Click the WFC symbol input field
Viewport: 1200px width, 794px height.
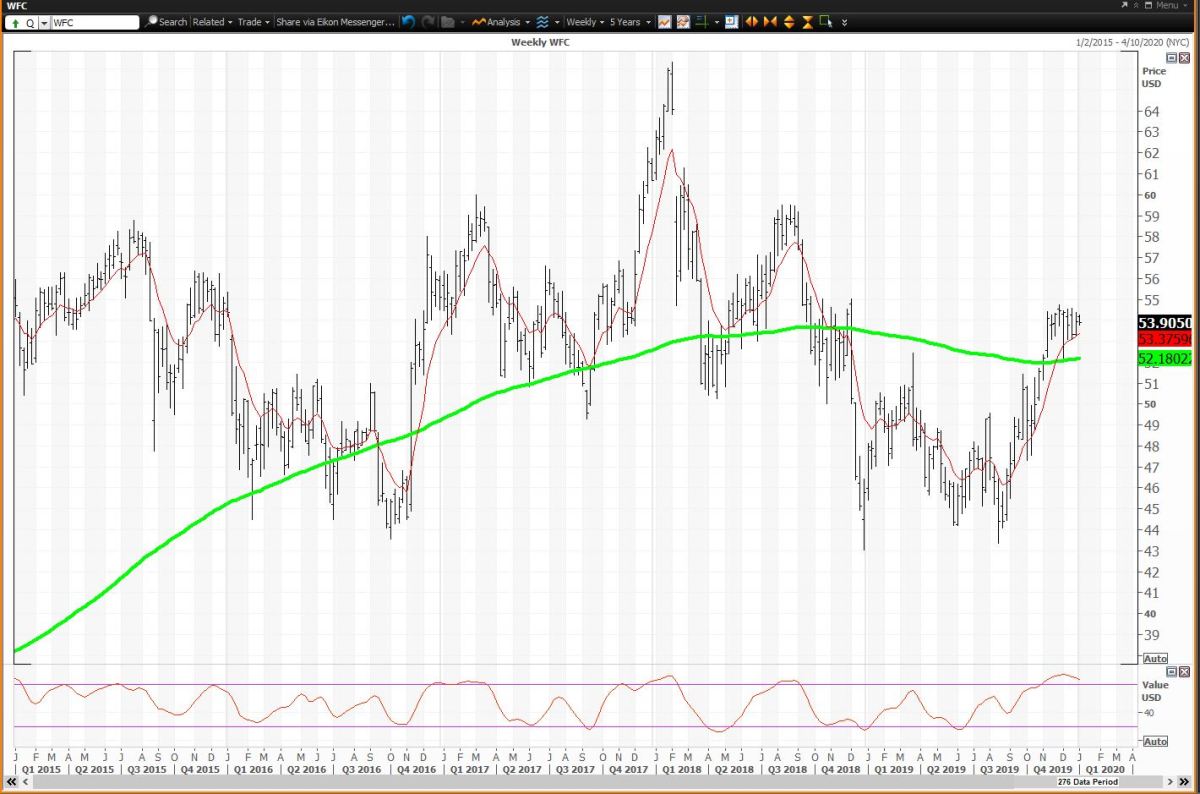click(95, 22)
